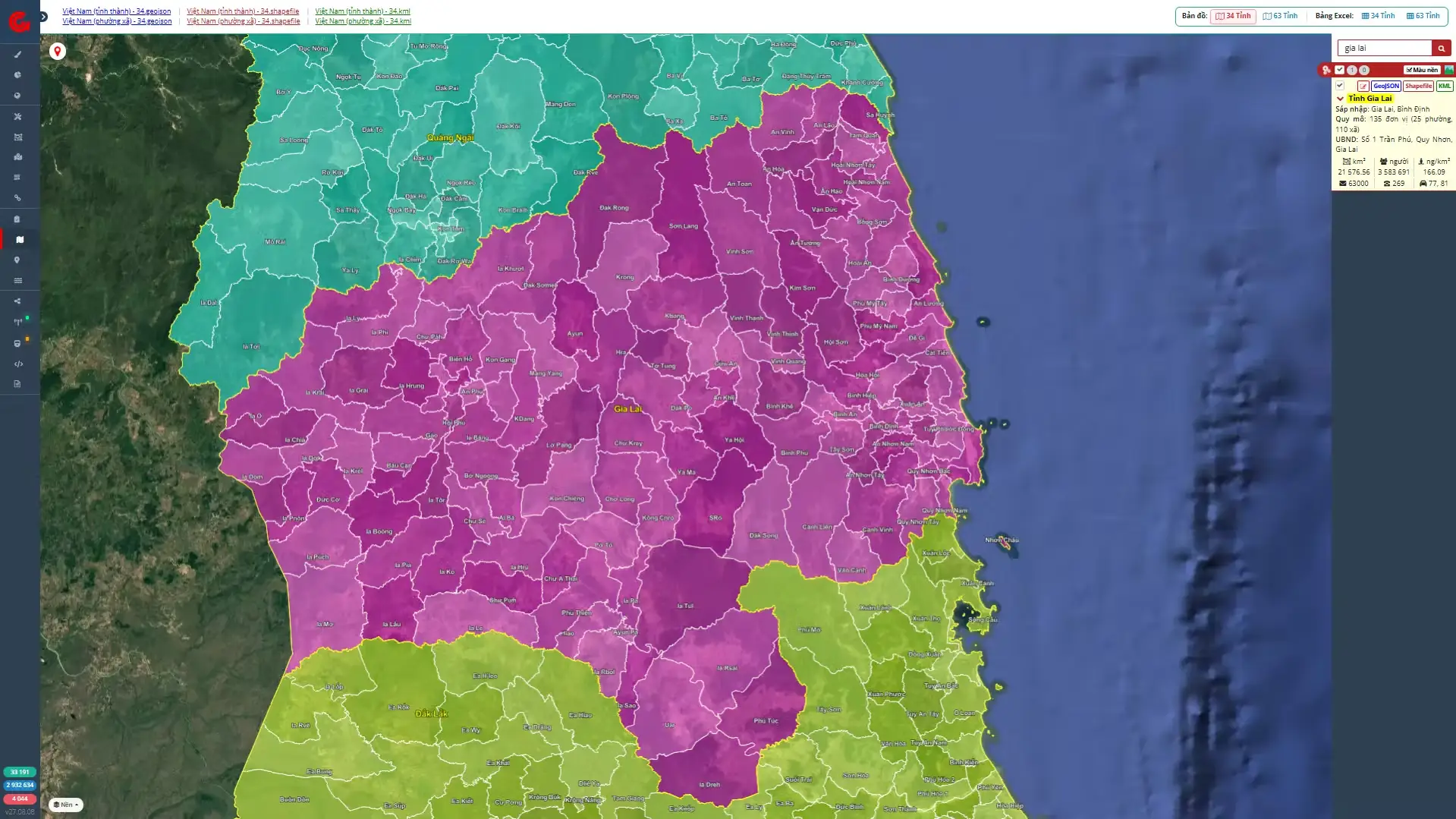The image size is (1456, 819).
Task: Download Việt Nam (phường xã) 34 shapefile
Action: coord(244,21)
